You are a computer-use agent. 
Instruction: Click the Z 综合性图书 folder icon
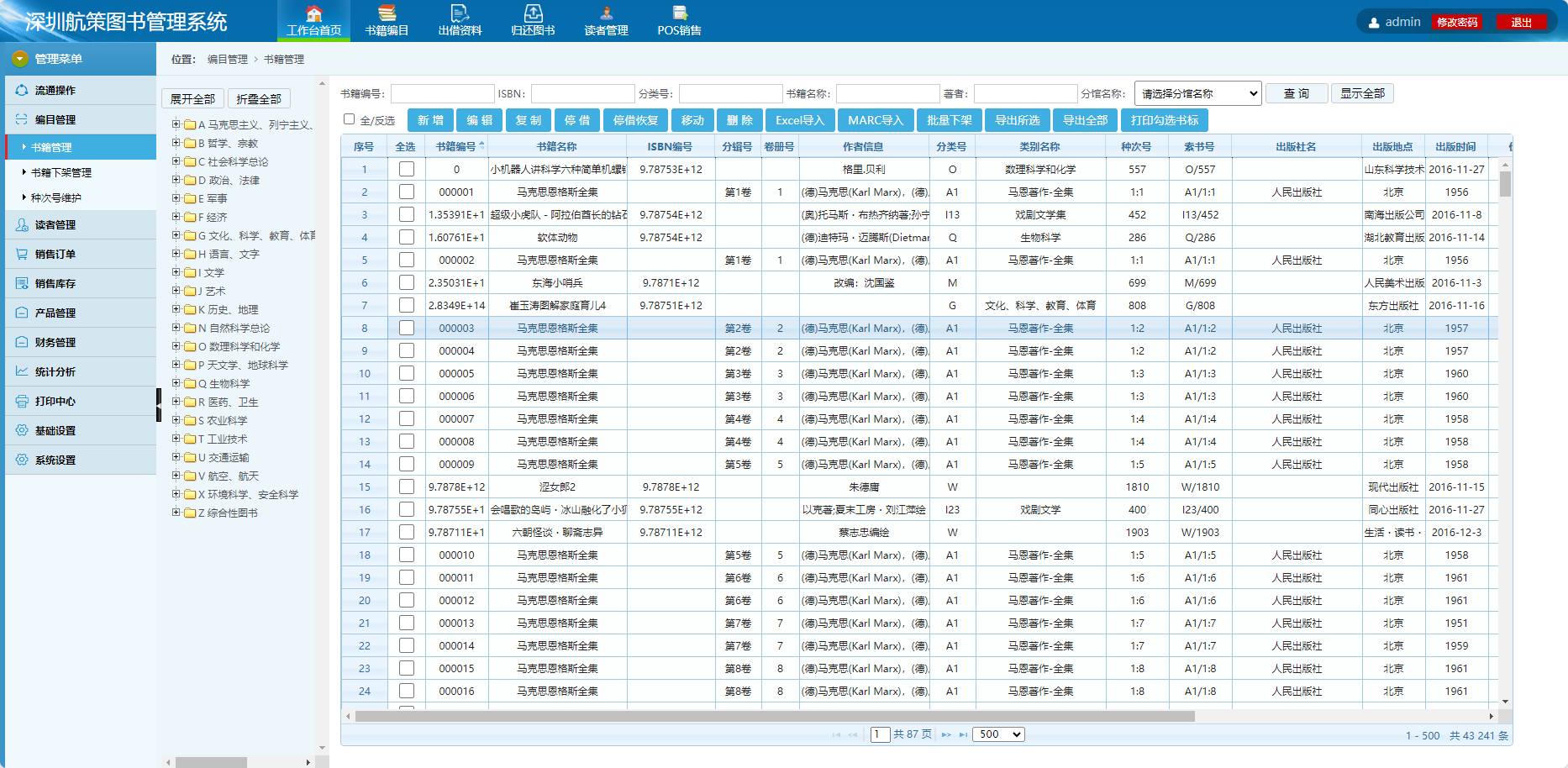click(x=190, y=513)
